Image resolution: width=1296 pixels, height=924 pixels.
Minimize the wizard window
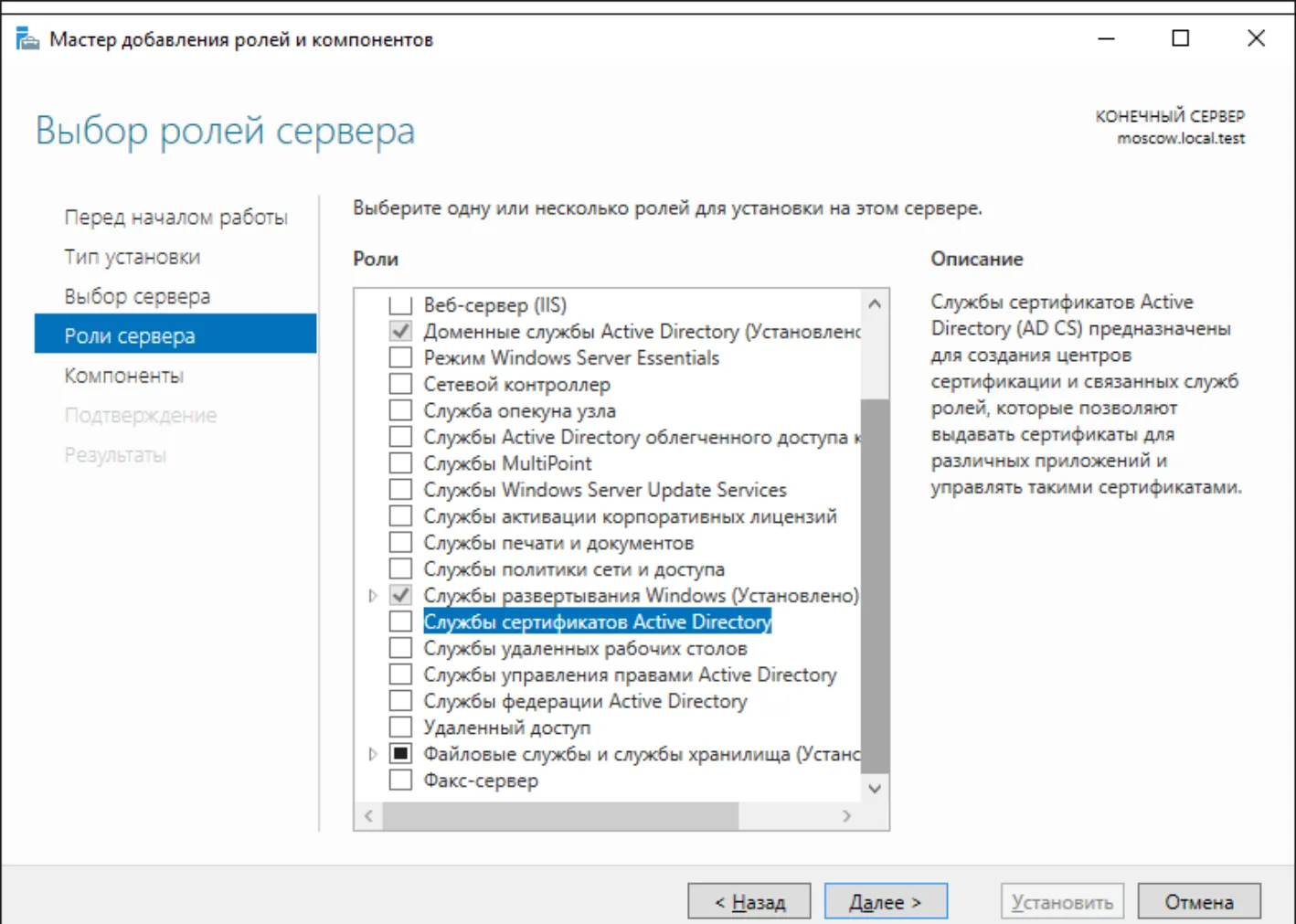[x=1107, y=38]
